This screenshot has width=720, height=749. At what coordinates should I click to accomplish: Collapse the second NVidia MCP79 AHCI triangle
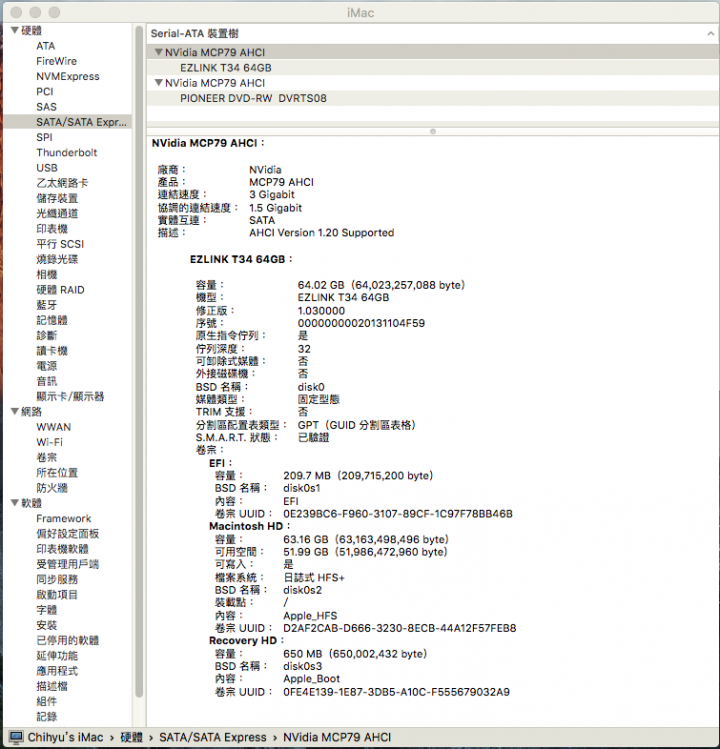tap(159, 83)
